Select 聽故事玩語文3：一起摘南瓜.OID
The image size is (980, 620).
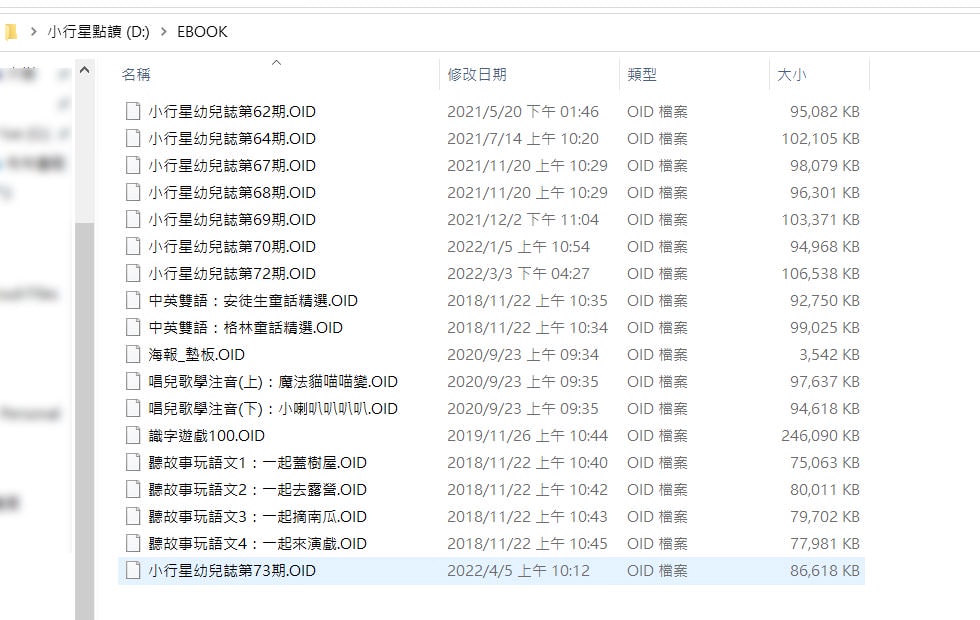(258, 516)
